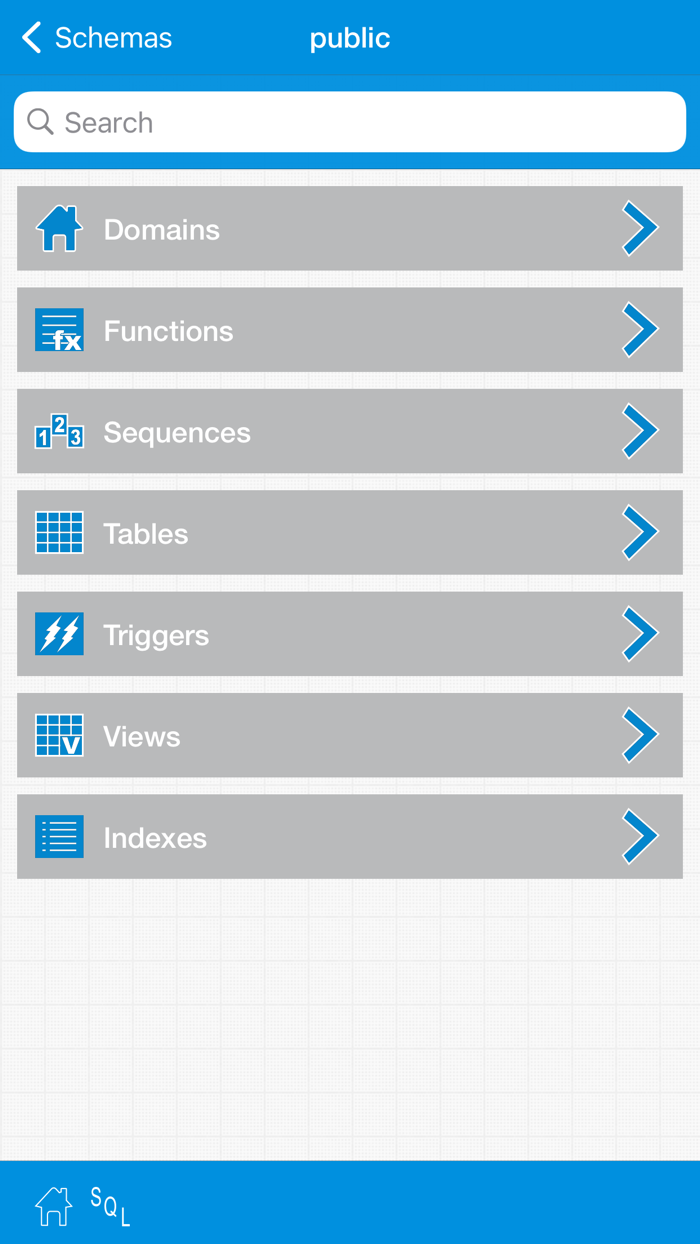This screenshot has height=1244, width=700.
Task: Navigate back to Schemas
Action: tap(95, 37)
